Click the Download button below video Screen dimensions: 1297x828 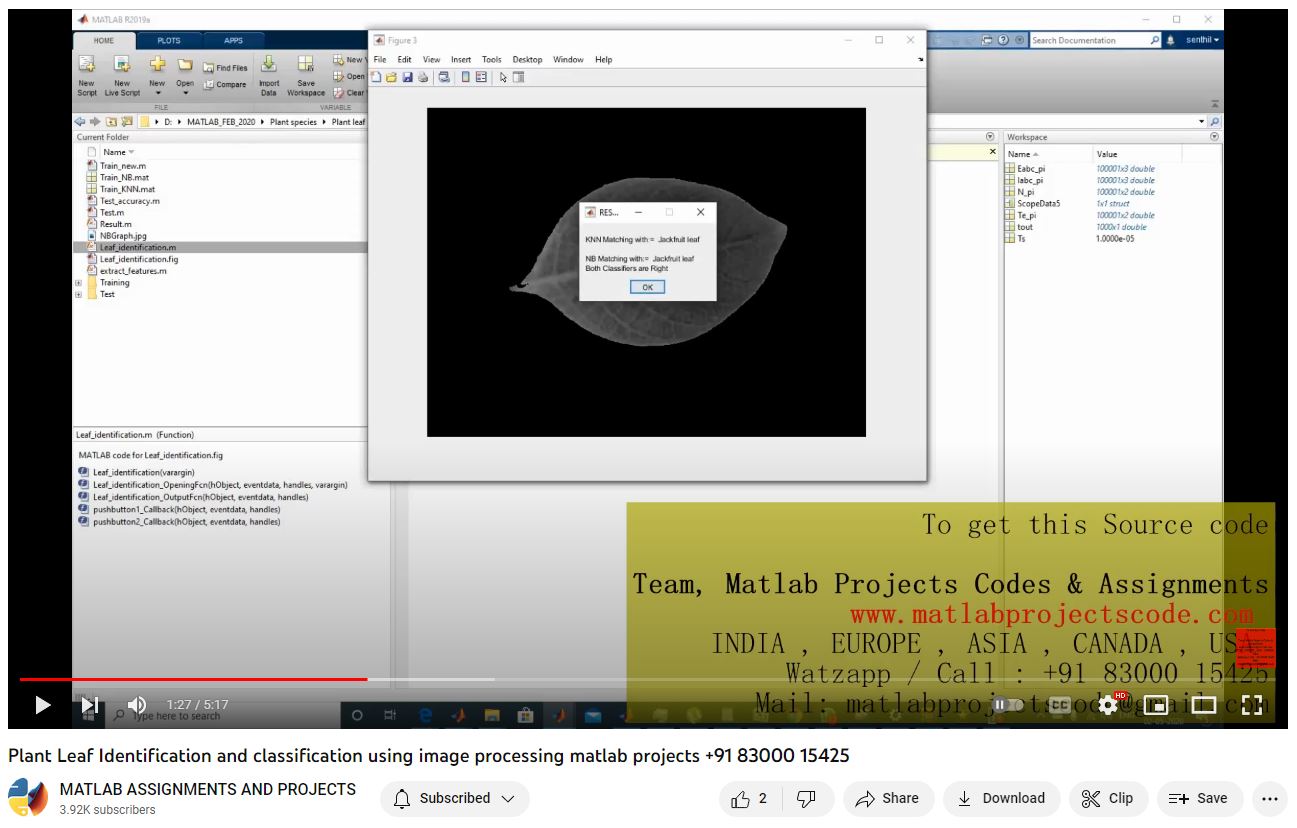[x=1001, y=798]
